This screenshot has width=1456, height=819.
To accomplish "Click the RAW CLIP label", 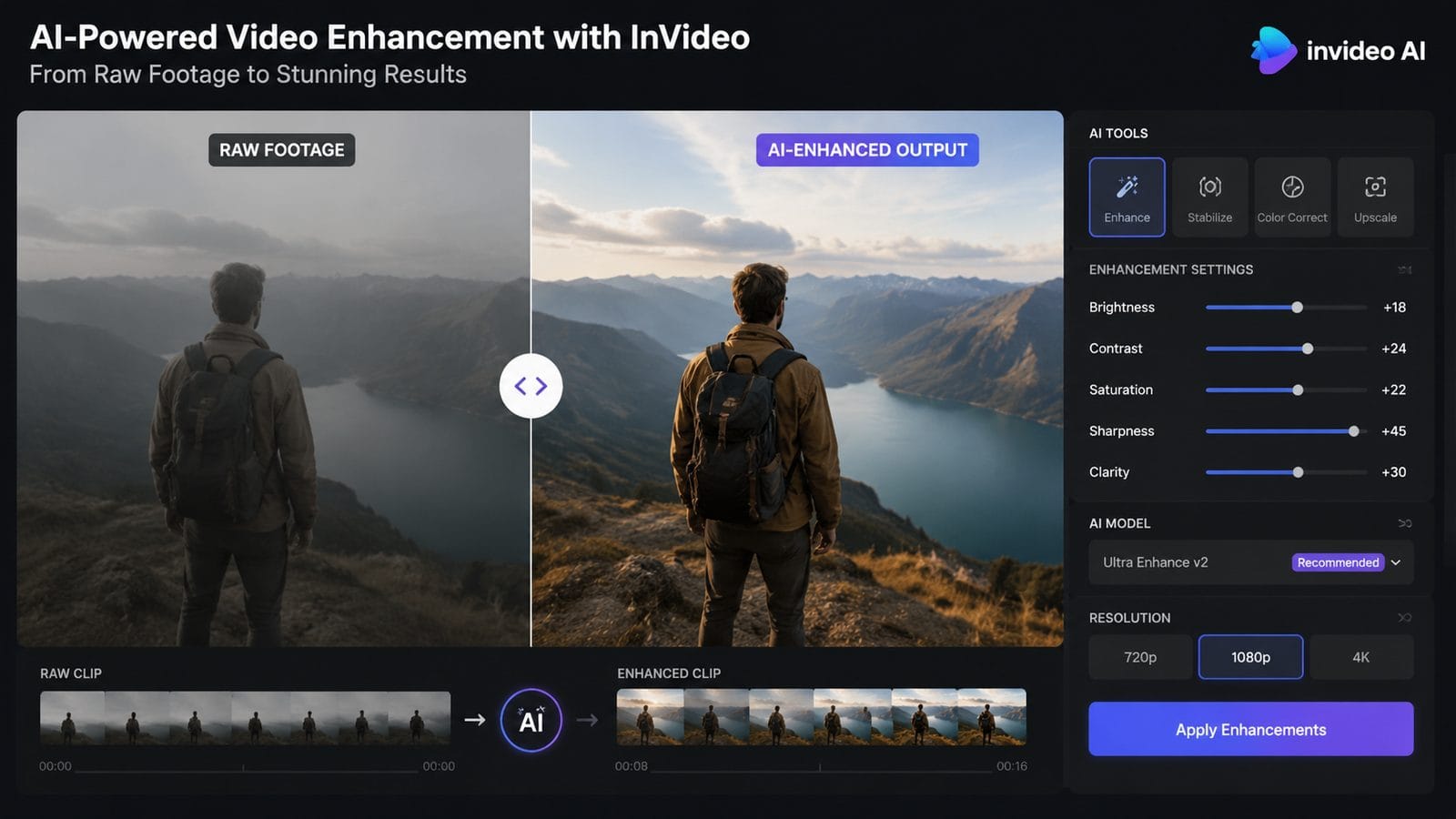I will pyautogui.click(x=71, y=673).
